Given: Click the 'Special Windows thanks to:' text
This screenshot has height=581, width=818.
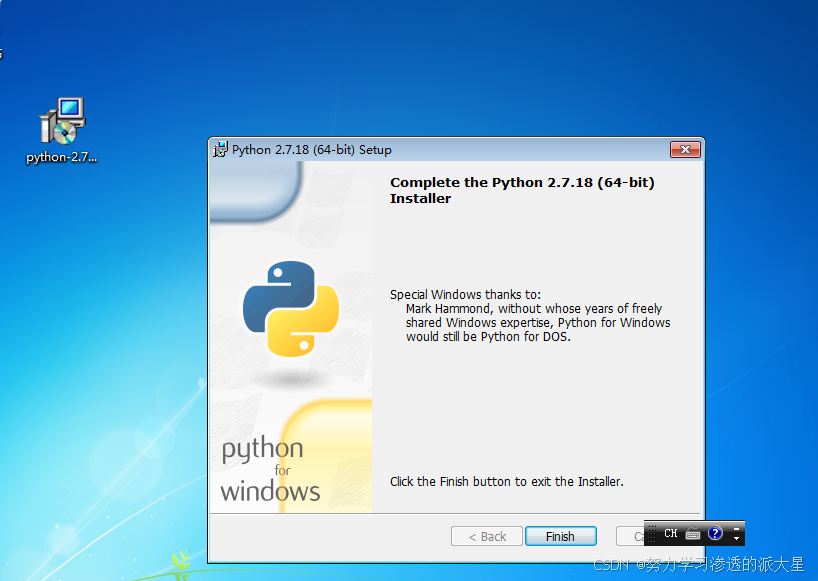Looking at the screenshot, I should click(465, 294).
